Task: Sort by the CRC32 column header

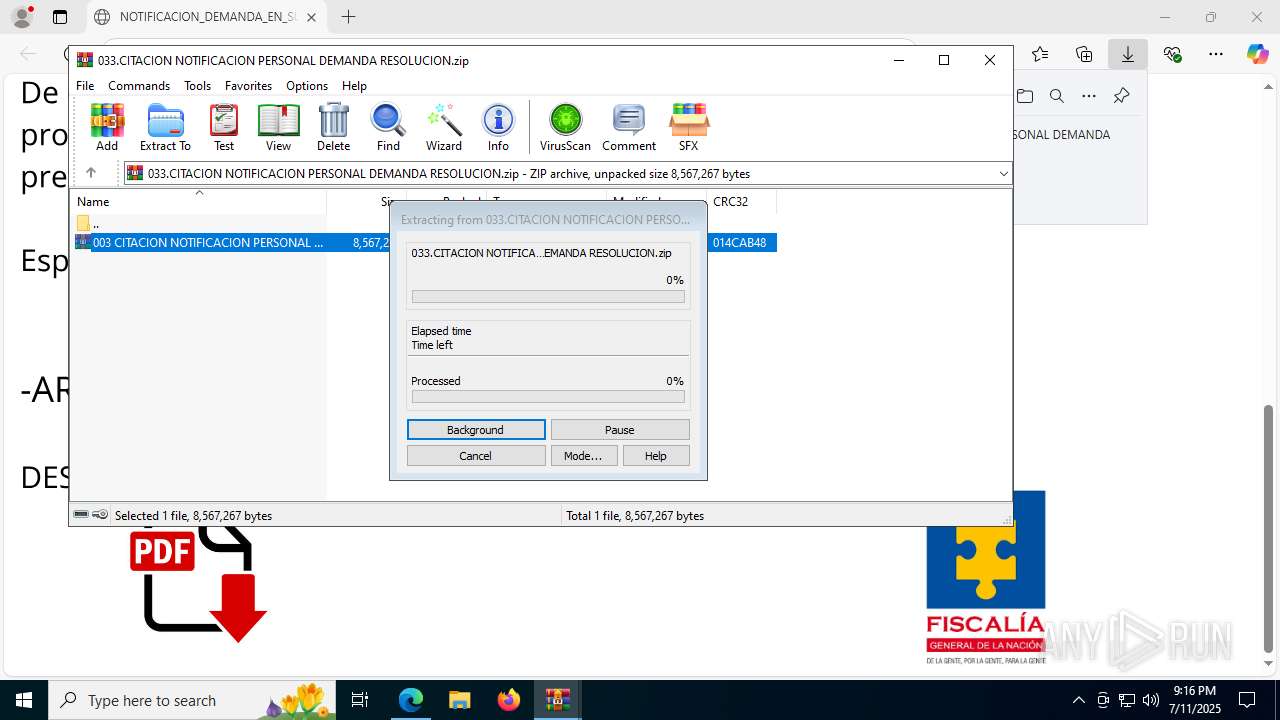Action: (x=741, y=202)
